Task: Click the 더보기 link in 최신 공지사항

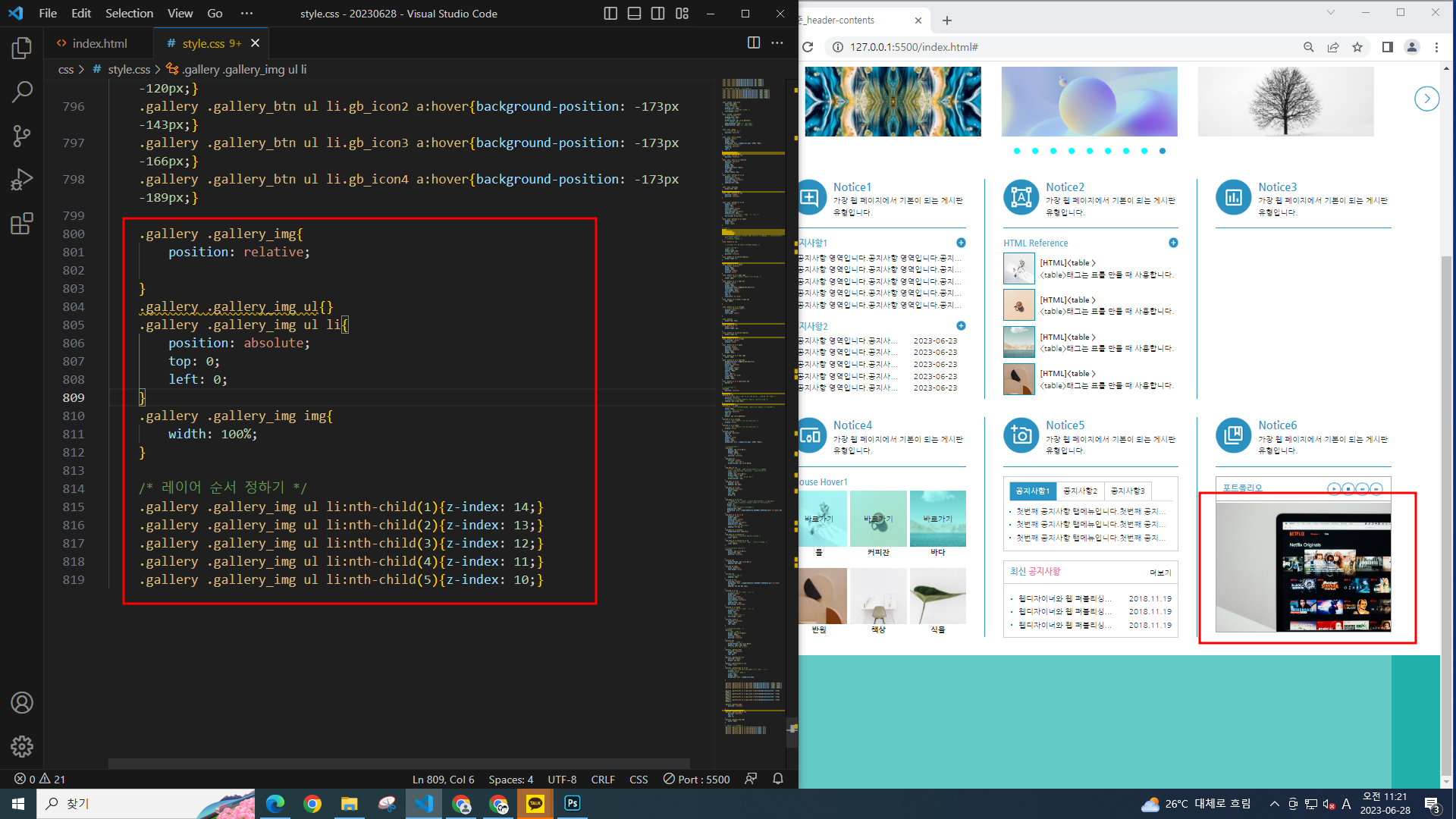Action: coord(1160,573)
